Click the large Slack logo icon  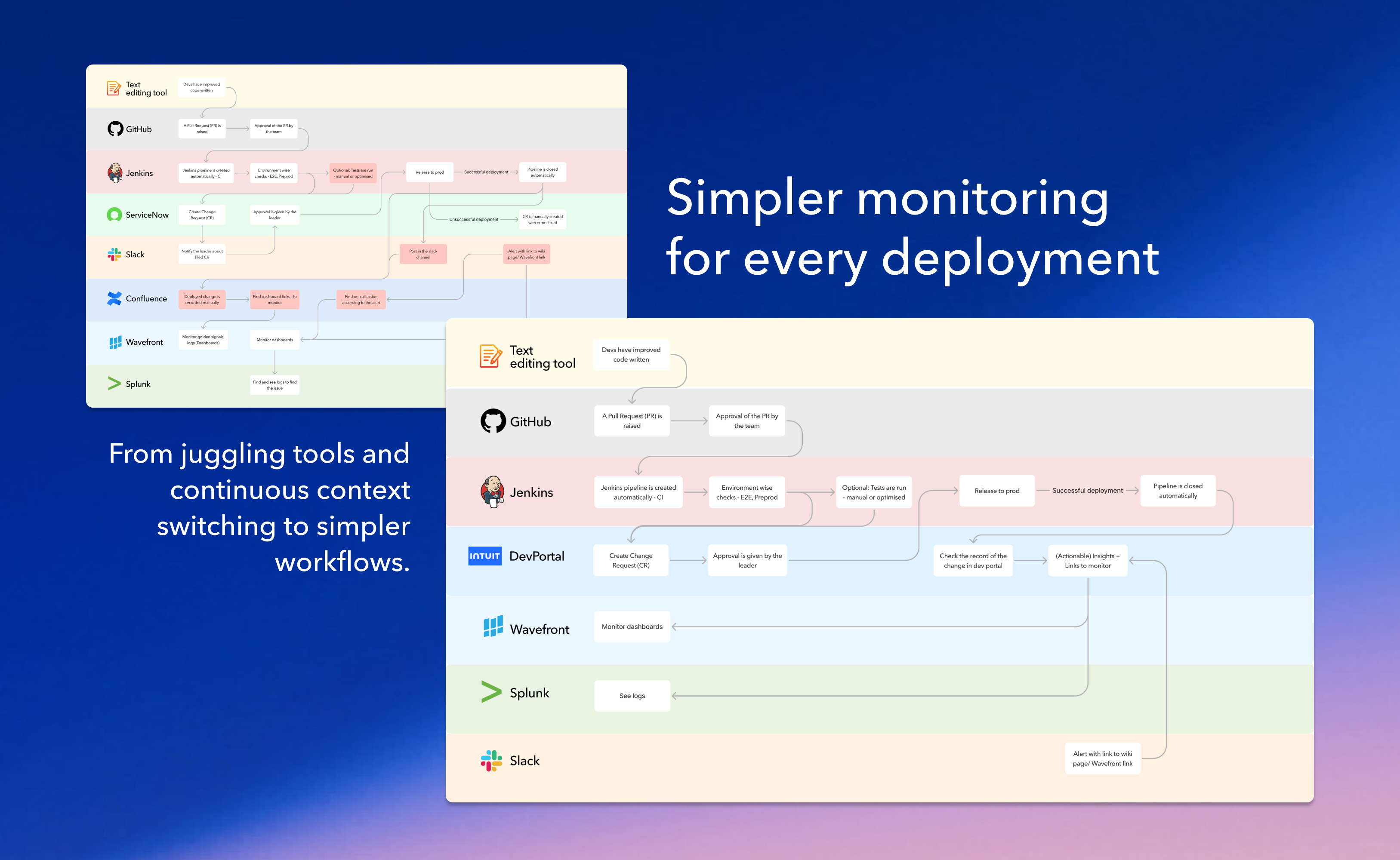click(491, 761)
